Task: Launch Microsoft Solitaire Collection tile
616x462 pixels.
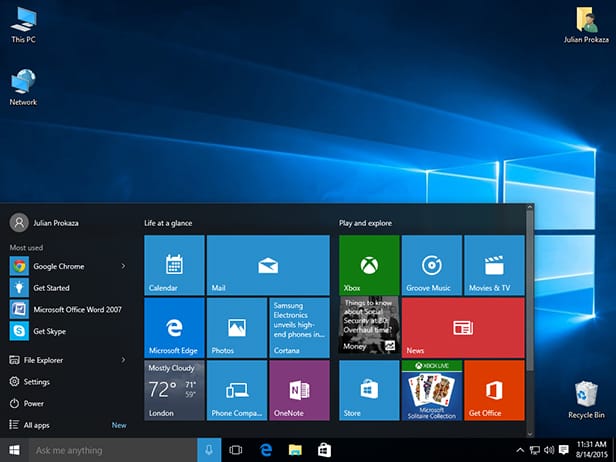Action: coord(432,390)
